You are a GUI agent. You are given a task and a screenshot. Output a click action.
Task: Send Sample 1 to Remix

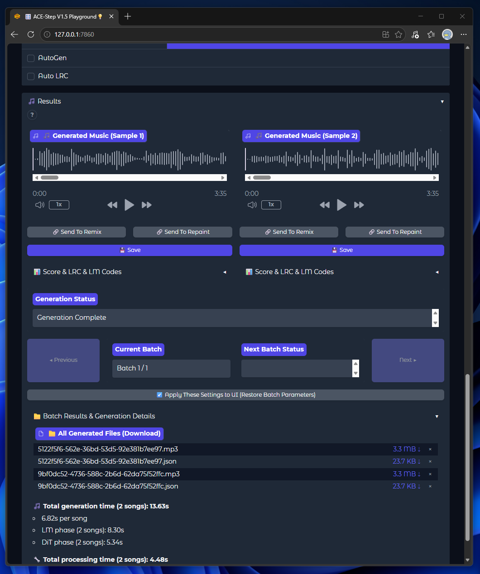coord(77,232)
